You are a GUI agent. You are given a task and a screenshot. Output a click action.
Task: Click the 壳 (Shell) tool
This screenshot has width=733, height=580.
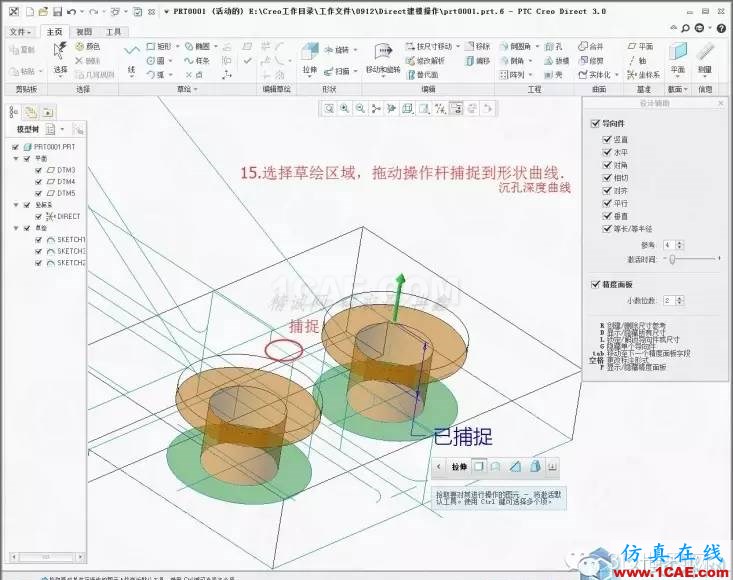tap(553, 75)
